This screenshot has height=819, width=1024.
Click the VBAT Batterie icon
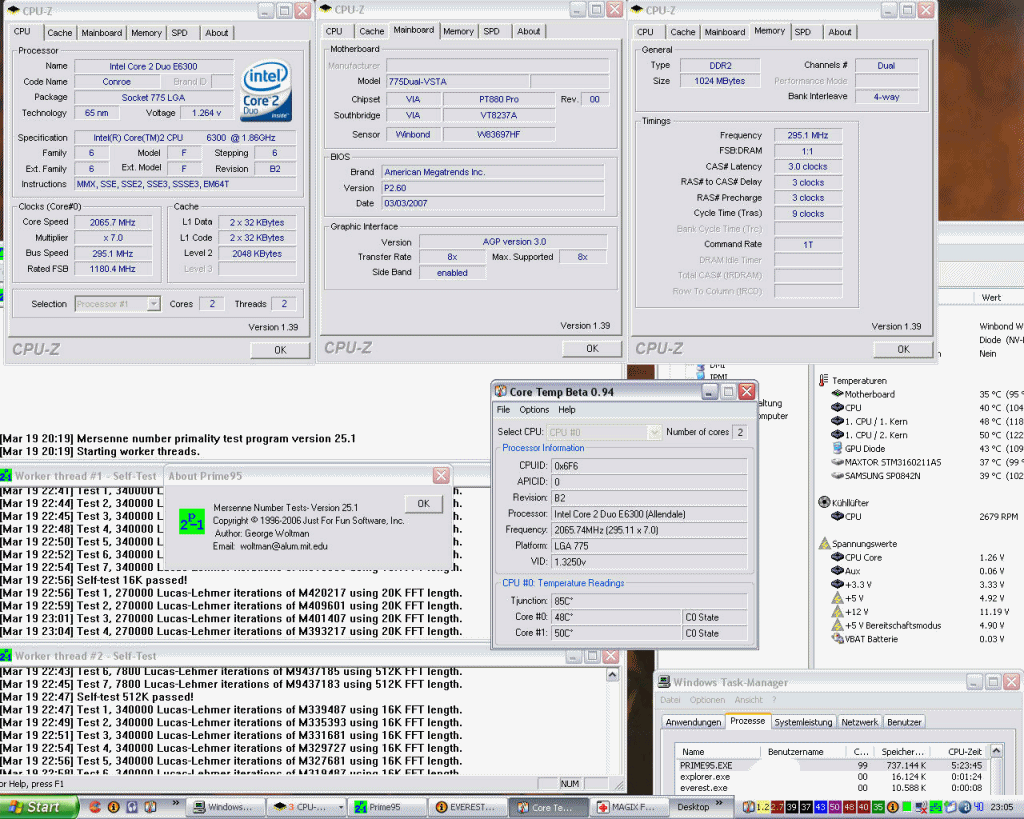pyautogui.click(x=837, y=639)
